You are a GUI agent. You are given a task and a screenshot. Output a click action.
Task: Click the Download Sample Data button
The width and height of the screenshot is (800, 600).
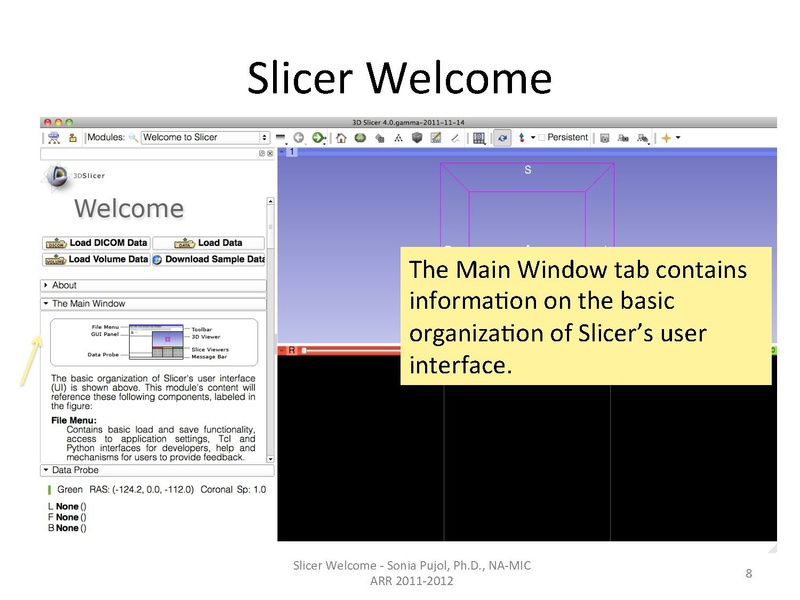pyautogui.click(x=212, y=259)
